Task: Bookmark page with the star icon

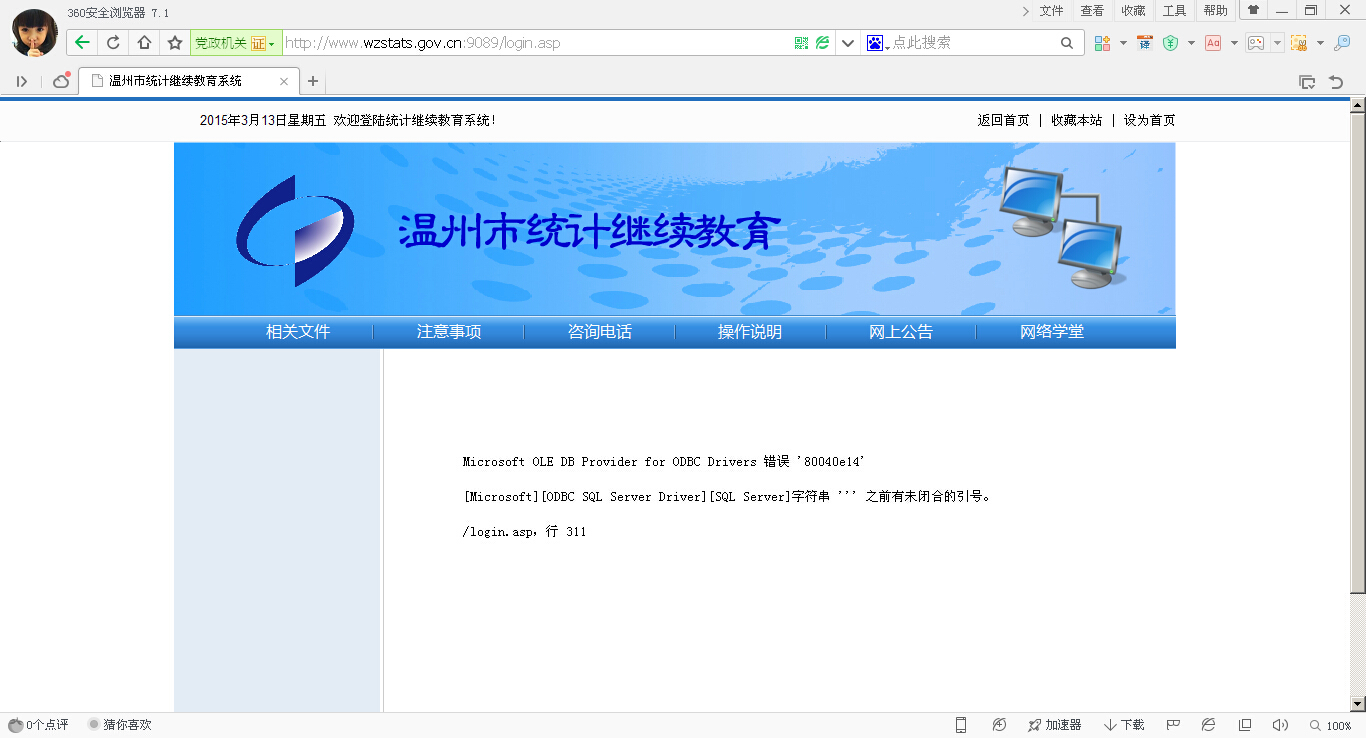Action: tap(175, 43)
